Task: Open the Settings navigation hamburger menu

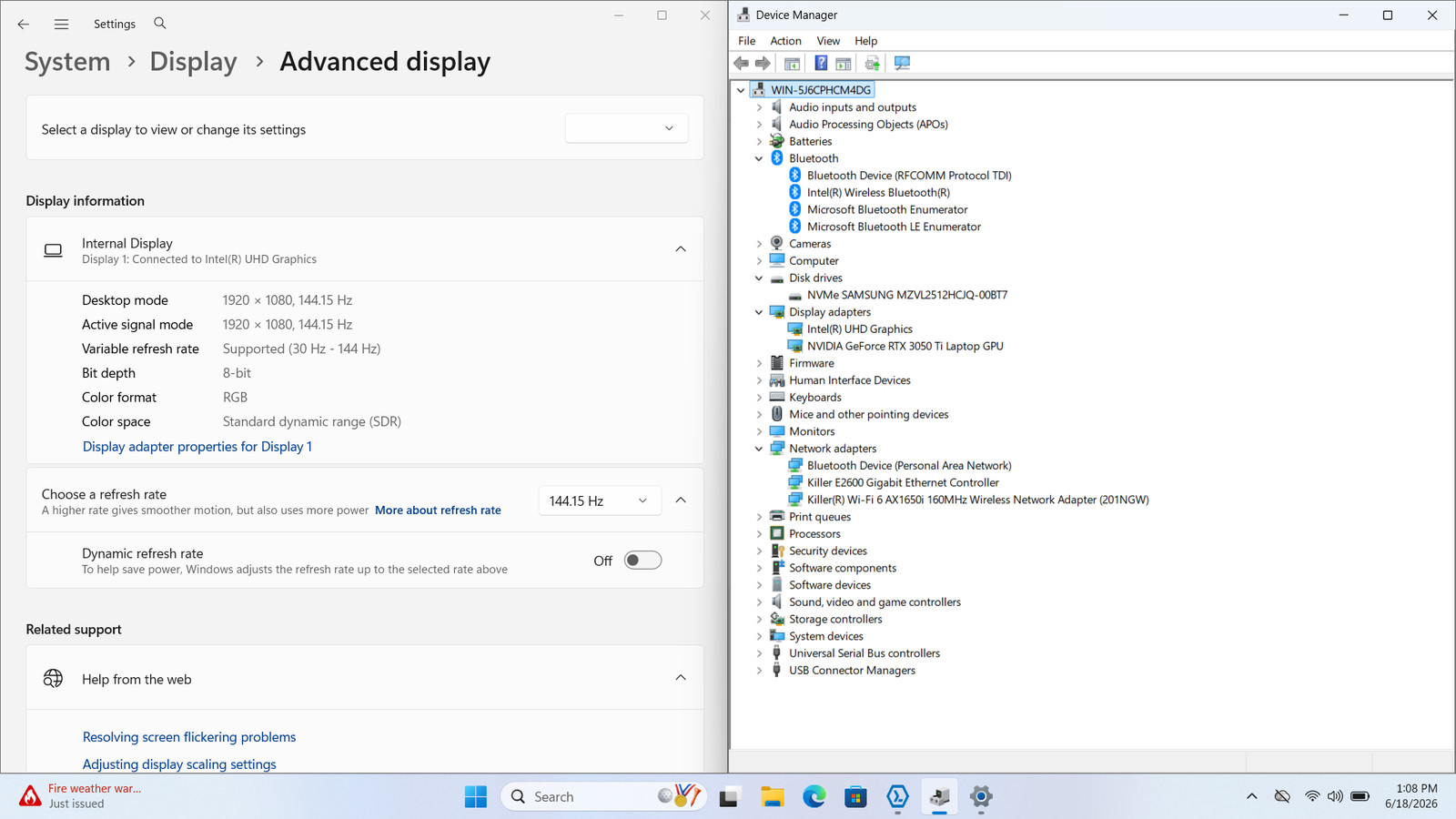Action: point(61,24)
